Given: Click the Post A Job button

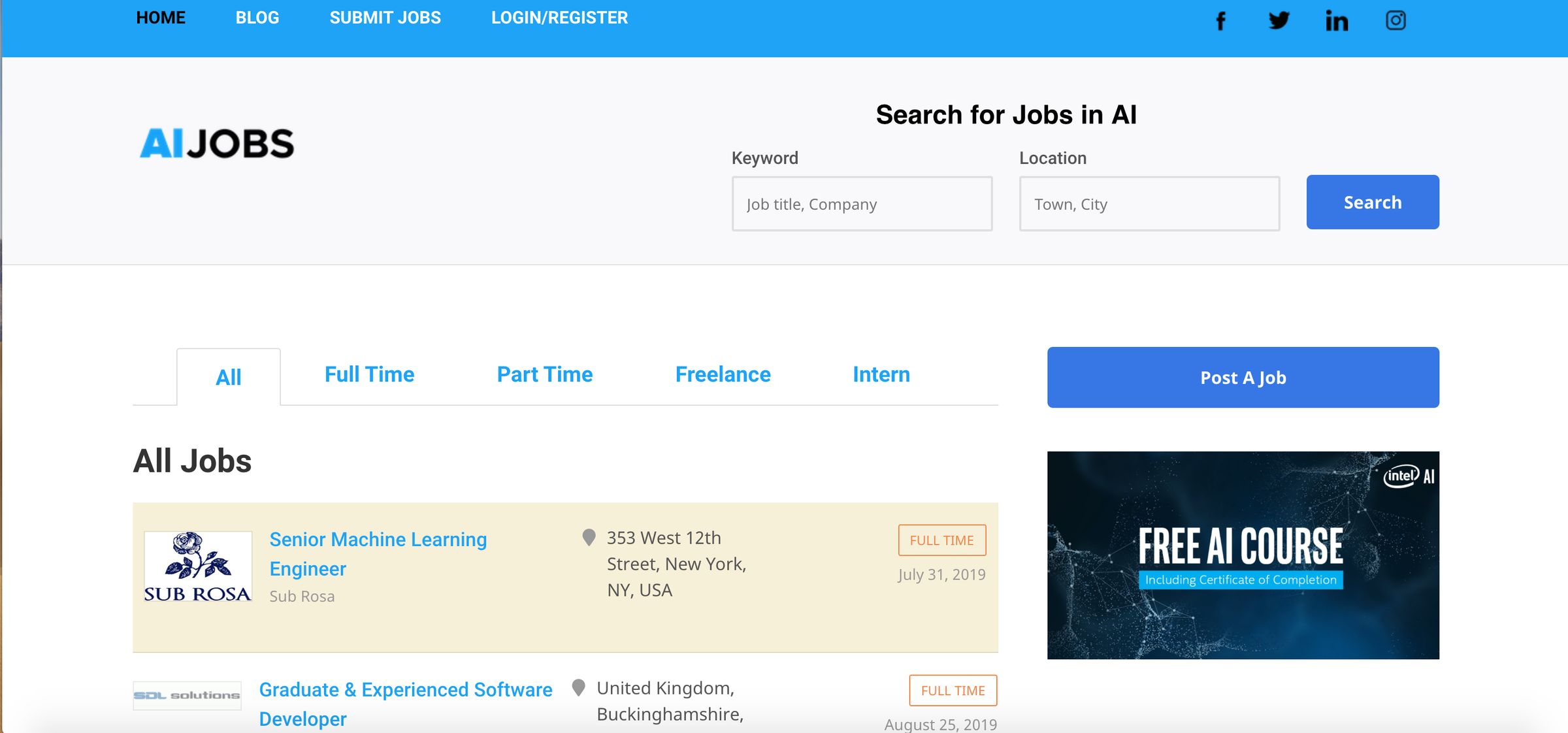Looking at the screenshot, I should 1243,377.
